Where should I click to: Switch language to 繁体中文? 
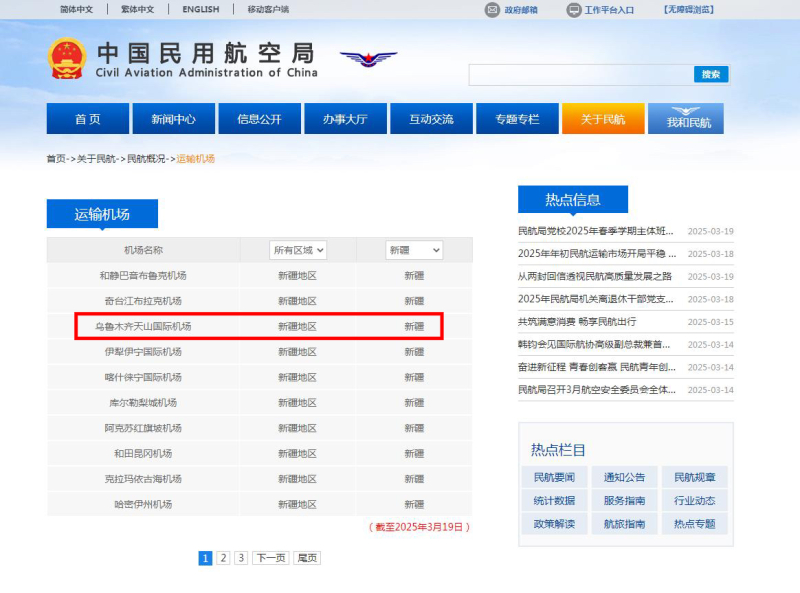click(138, 9)
